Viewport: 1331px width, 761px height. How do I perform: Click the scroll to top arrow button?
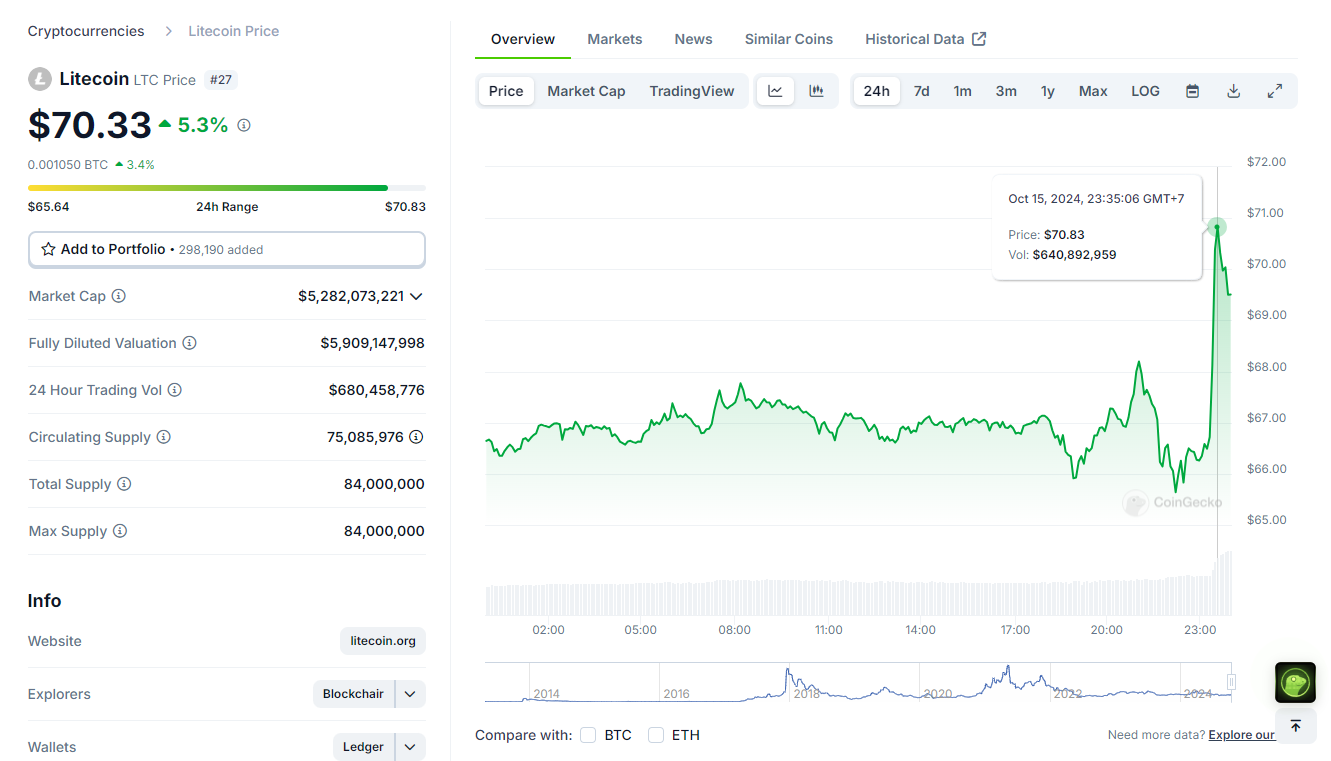(x=1295, y=725)
